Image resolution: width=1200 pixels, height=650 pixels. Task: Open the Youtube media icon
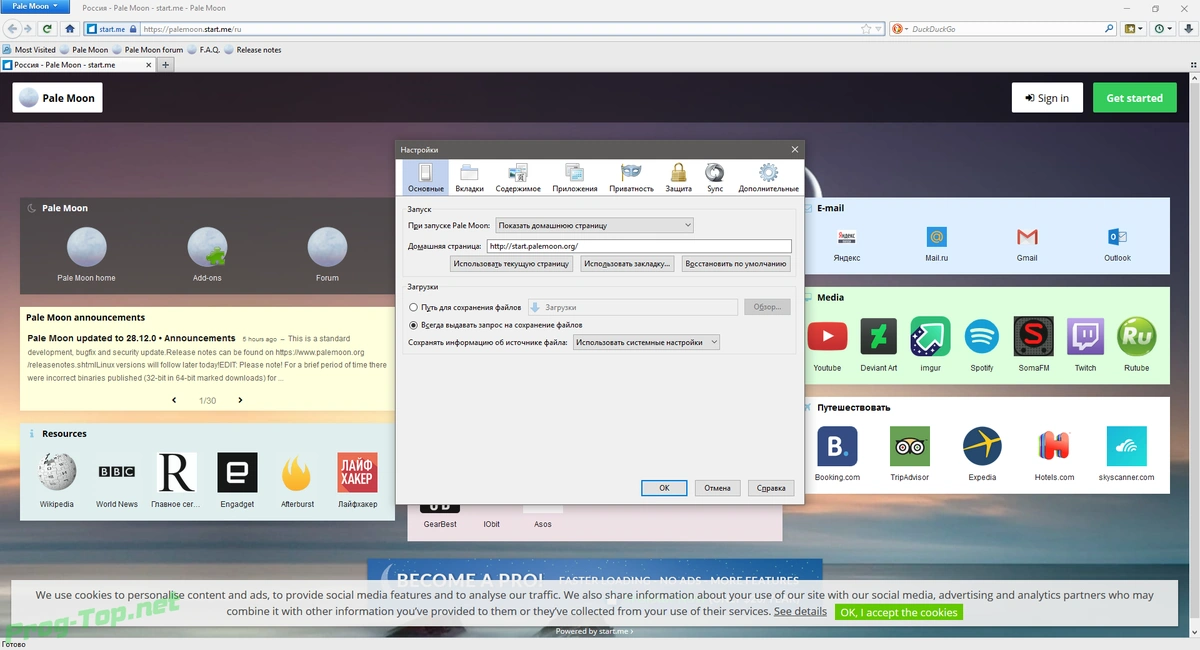(827, 337)
